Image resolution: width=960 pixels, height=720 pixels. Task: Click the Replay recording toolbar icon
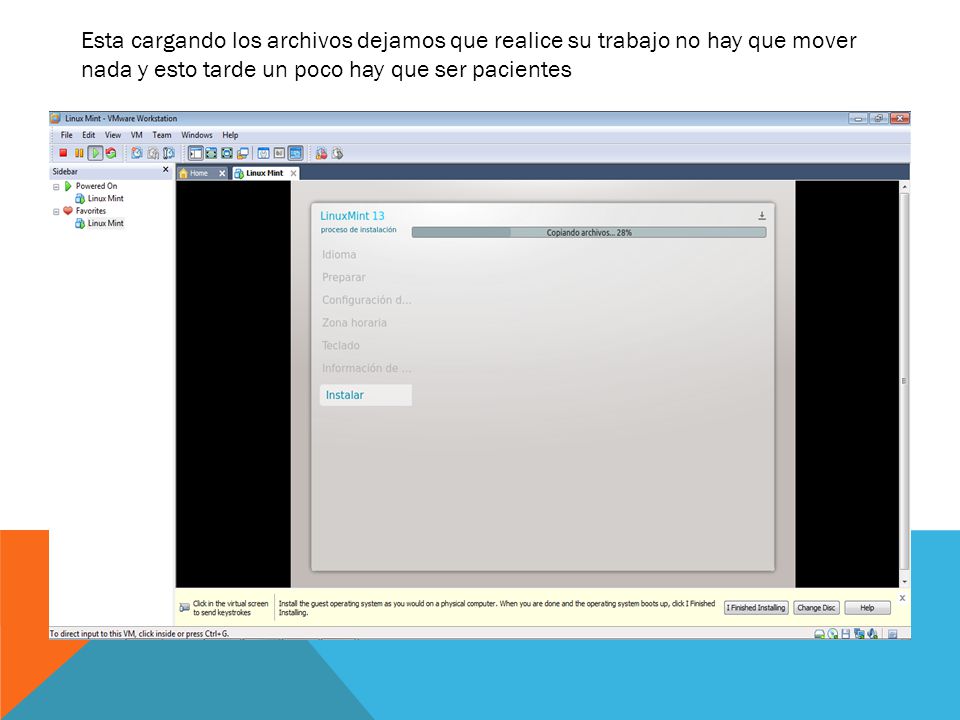pos(337,153)
